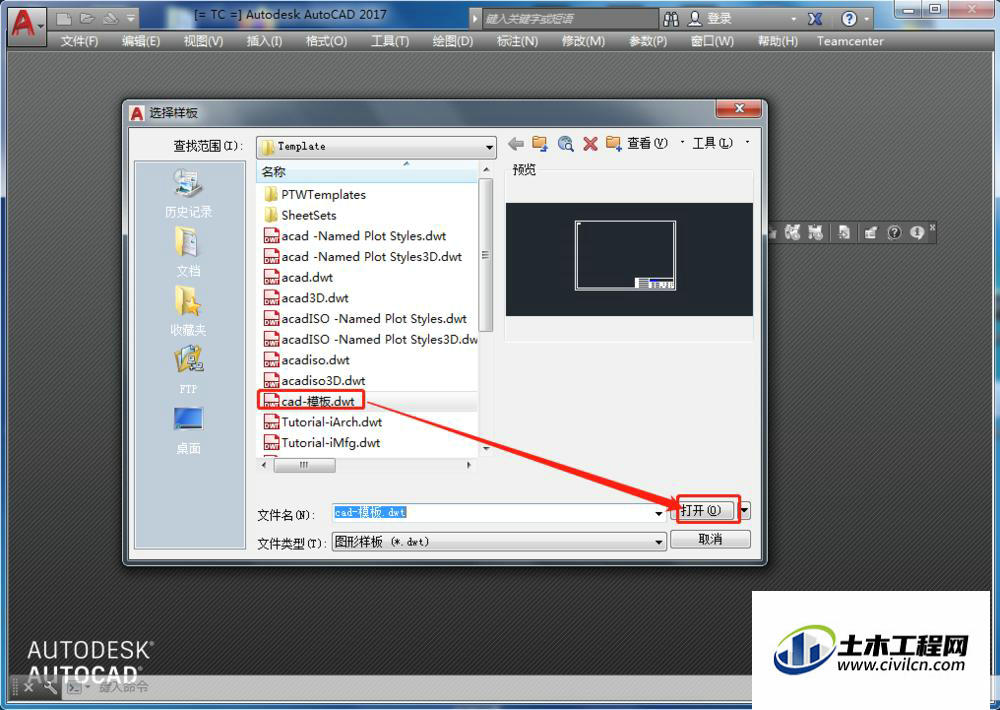Viewport: 1000px width, 710px height.
Task: Expand the 查看(V) view menu in dialog
Action: [654, 143]
